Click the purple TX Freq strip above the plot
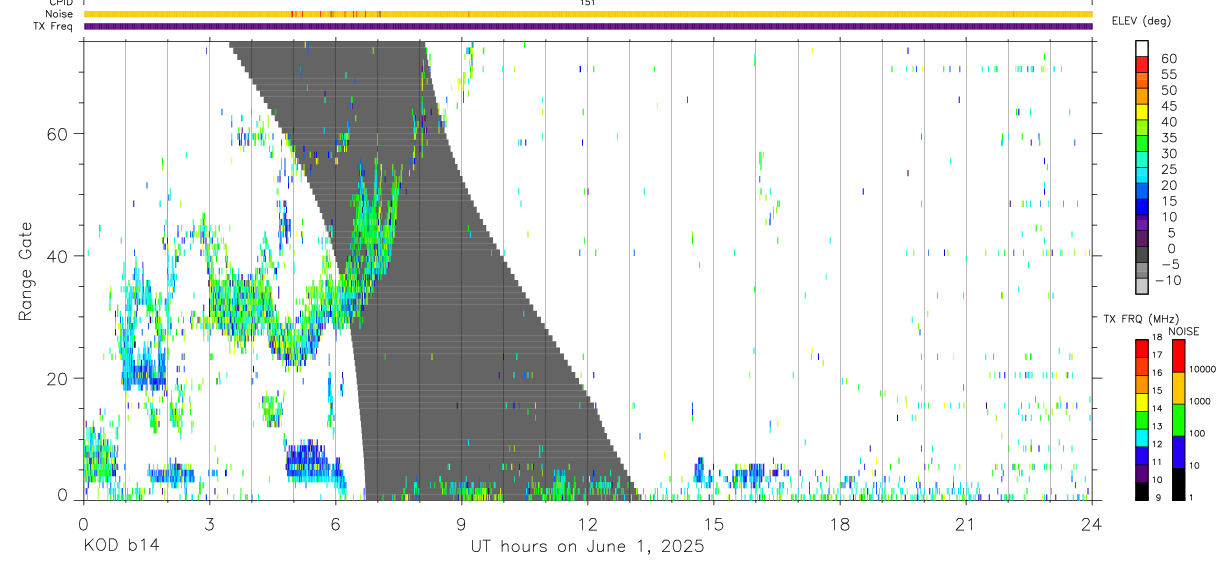The width and height of the screenshot is (1228, 567). tap(587, 26)
